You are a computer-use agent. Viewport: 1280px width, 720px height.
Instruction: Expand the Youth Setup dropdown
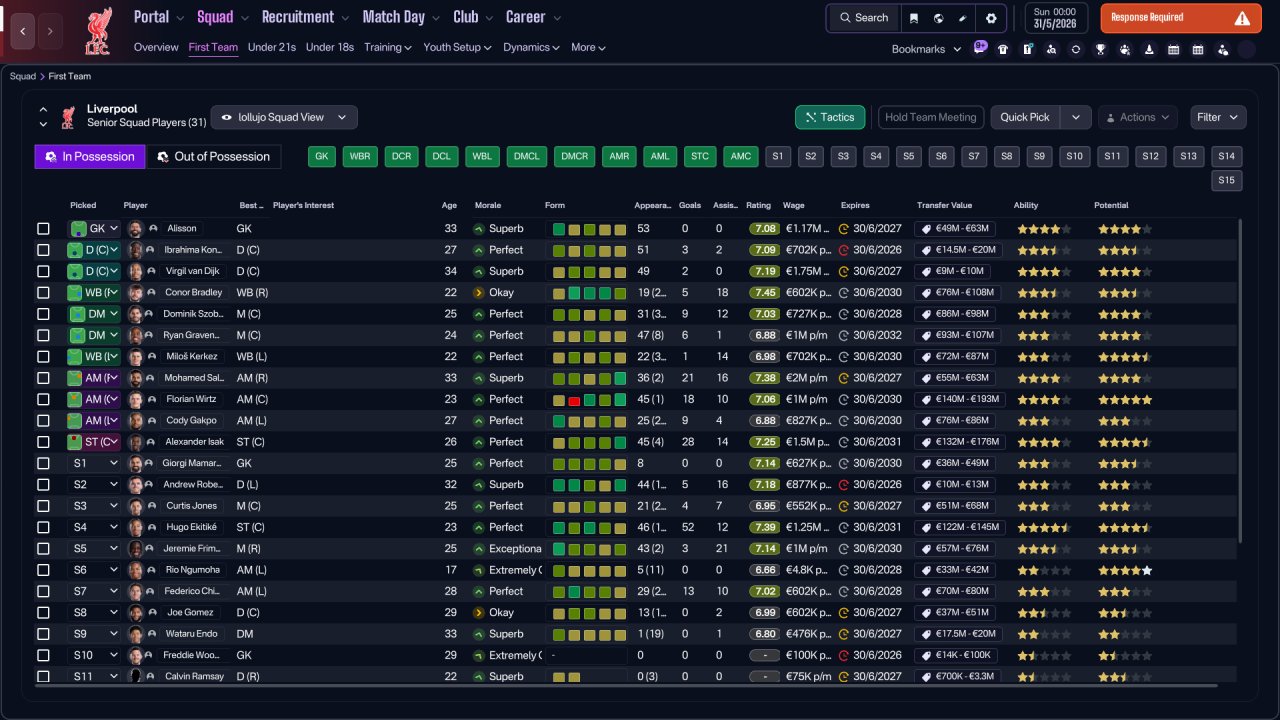click(x=457, y=47)
